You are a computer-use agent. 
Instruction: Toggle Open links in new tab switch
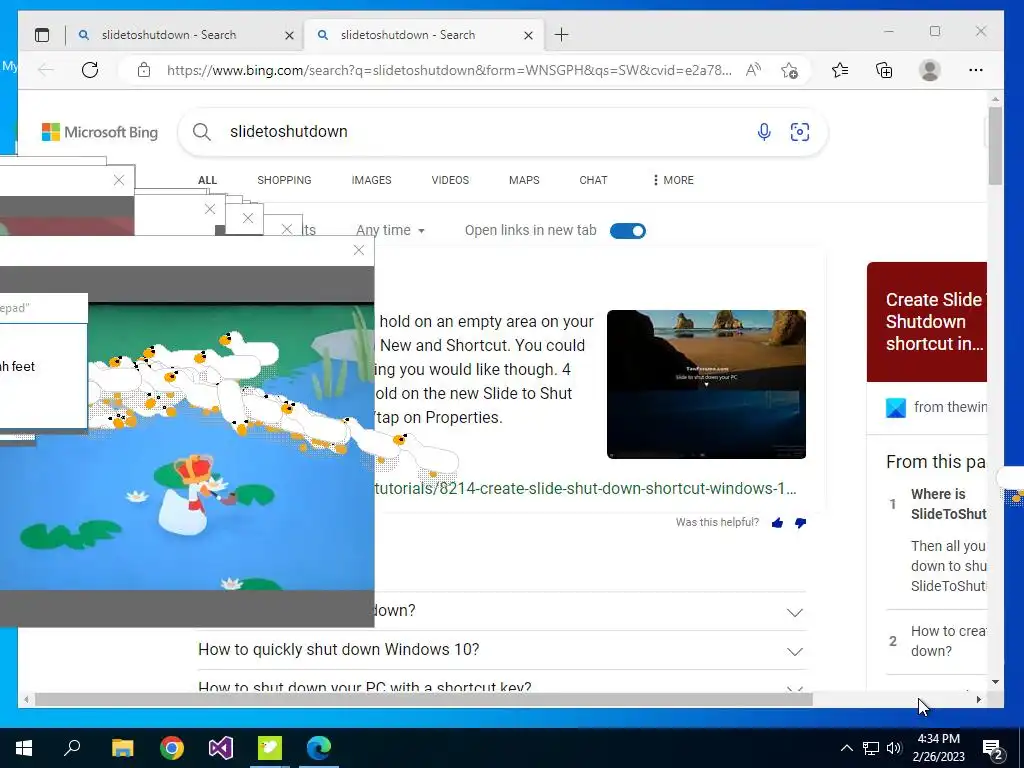[628, 231]
